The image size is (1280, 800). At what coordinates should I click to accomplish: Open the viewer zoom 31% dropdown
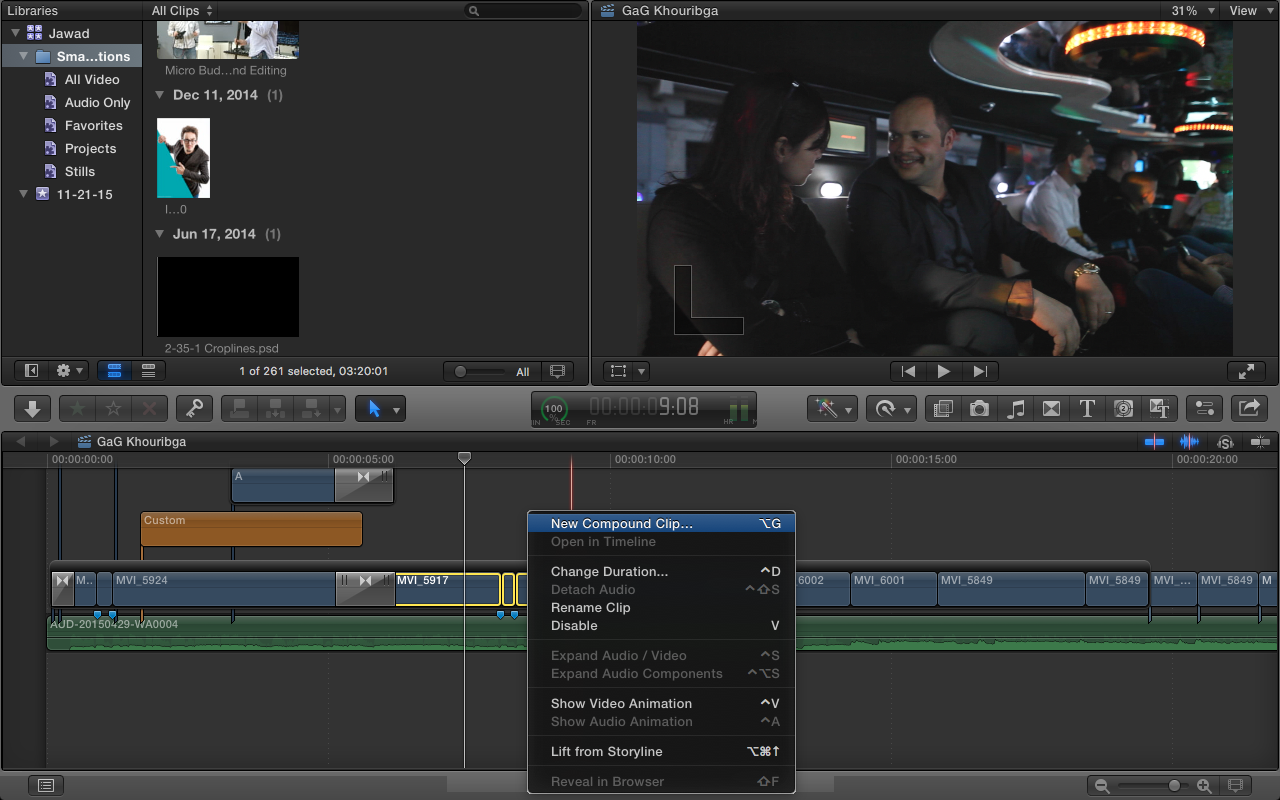coord(1194,11)
